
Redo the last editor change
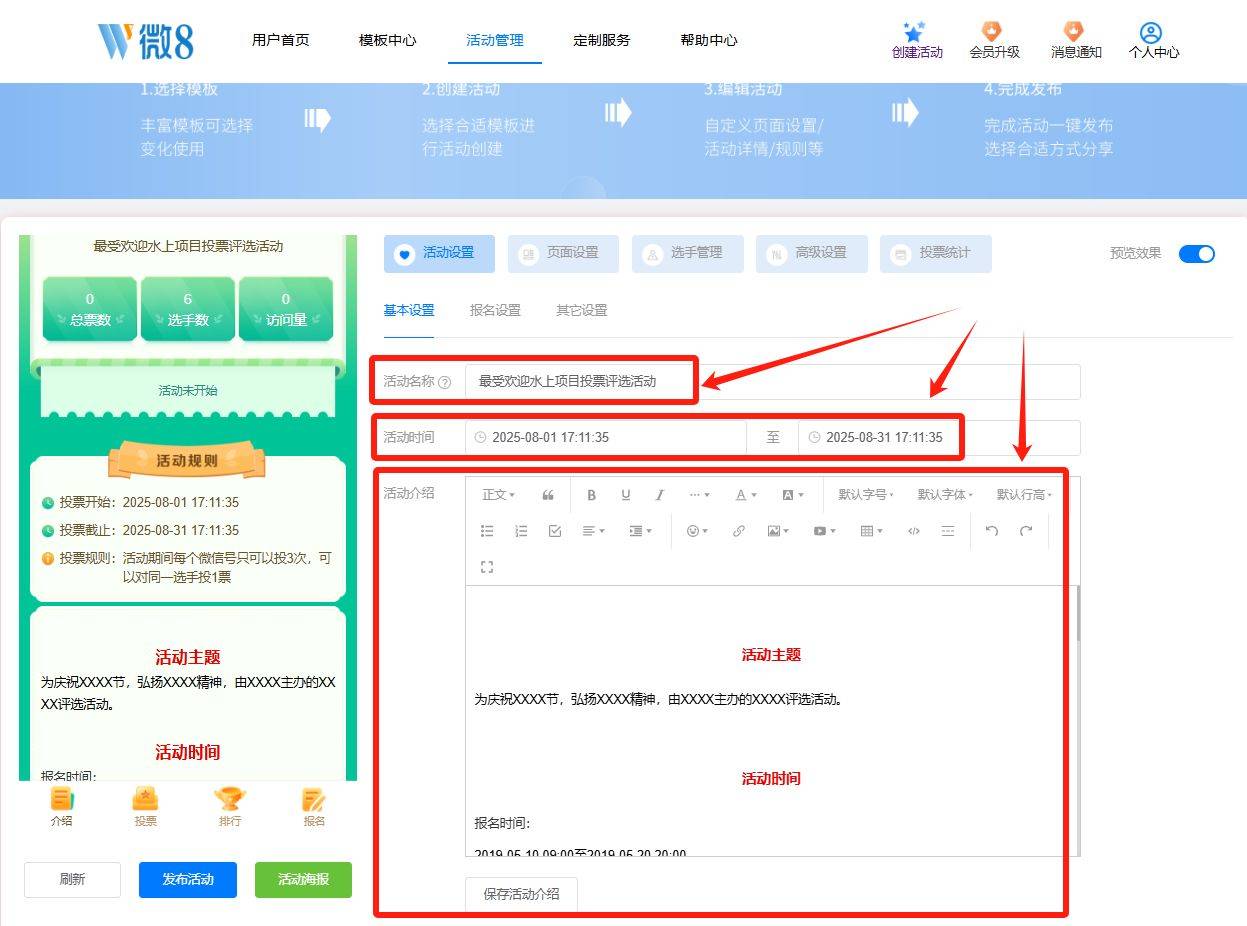pyautogui.click(x=1026, y=531)
